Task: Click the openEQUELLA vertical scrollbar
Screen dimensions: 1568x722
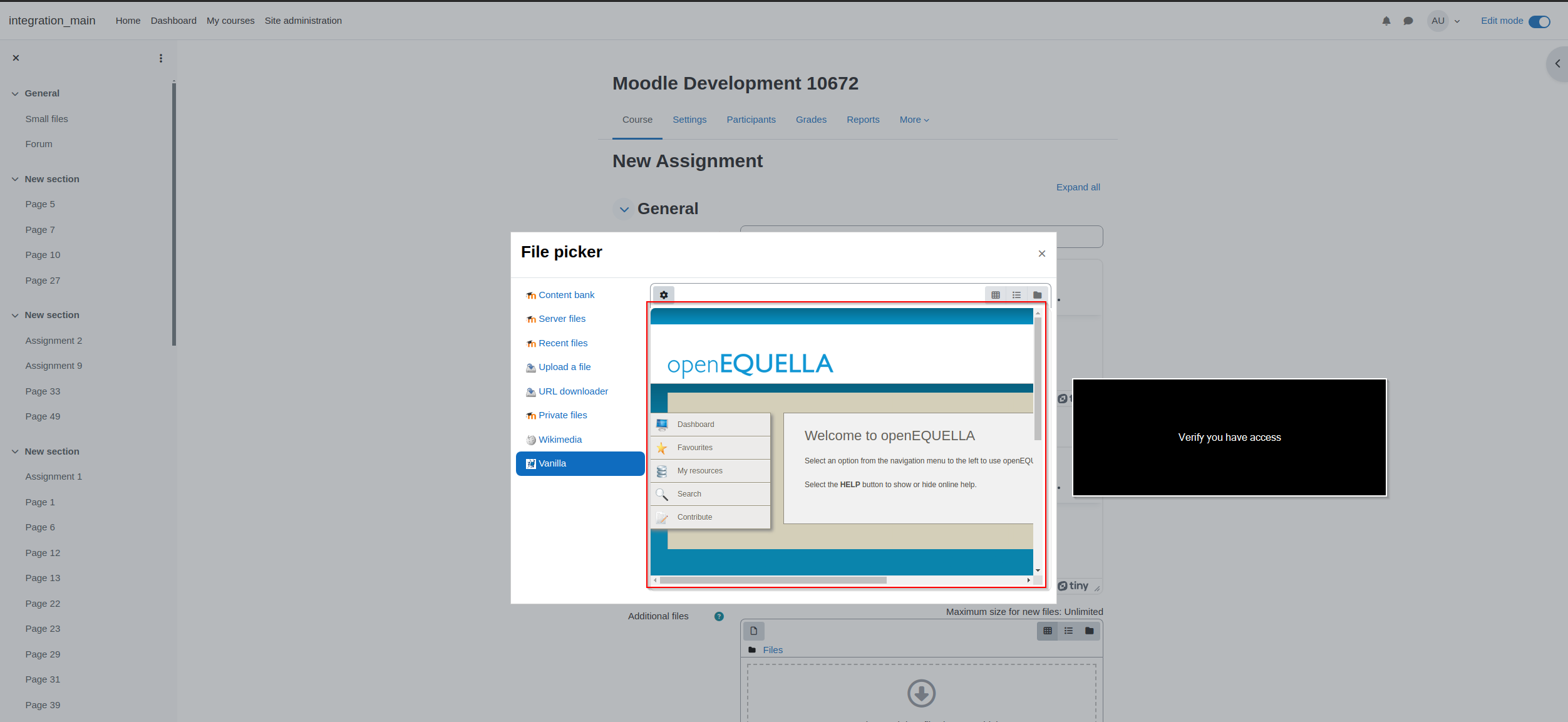Action: 1038,379
